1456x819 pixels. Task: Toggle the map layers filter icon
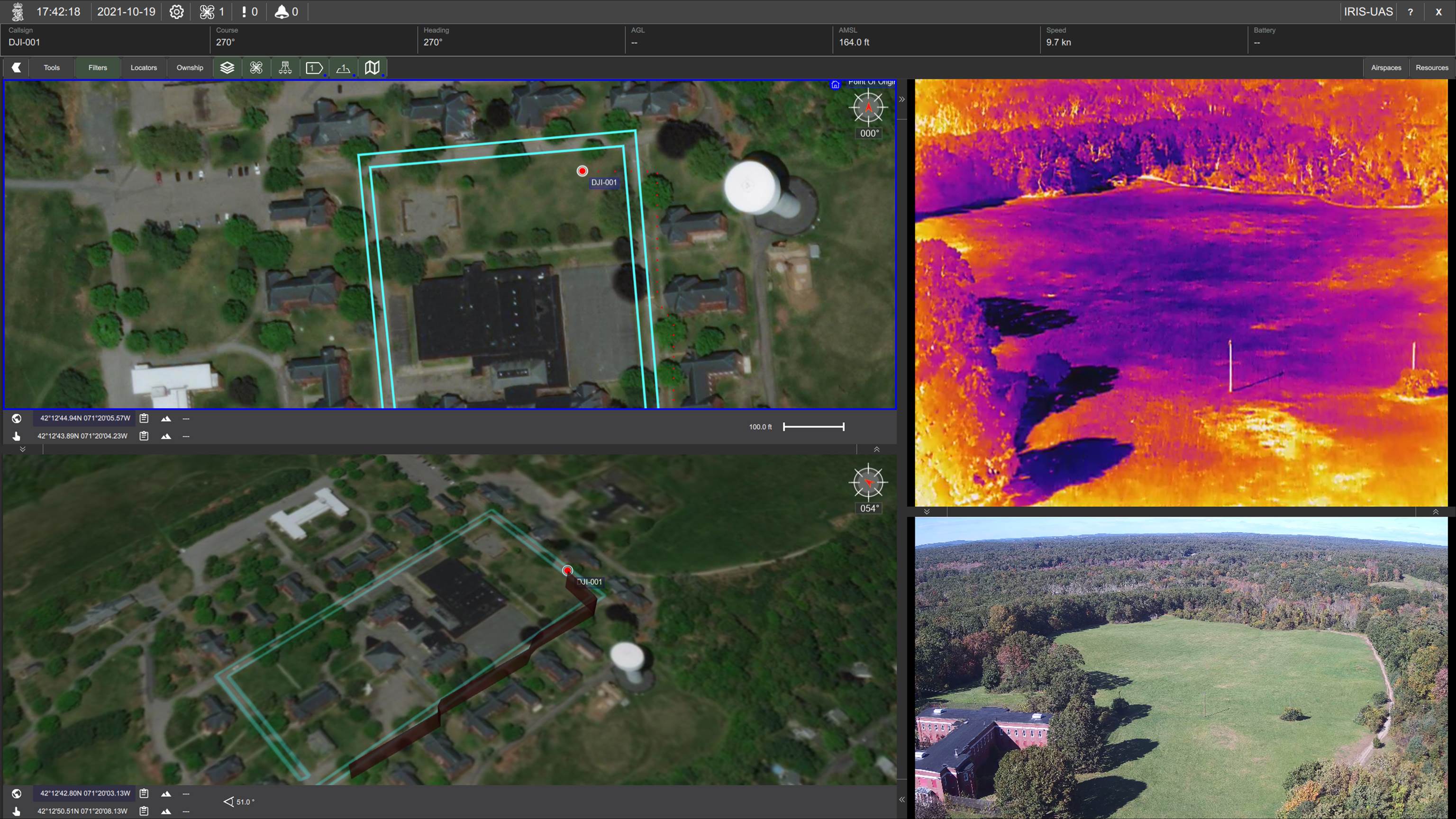[227, 68]
